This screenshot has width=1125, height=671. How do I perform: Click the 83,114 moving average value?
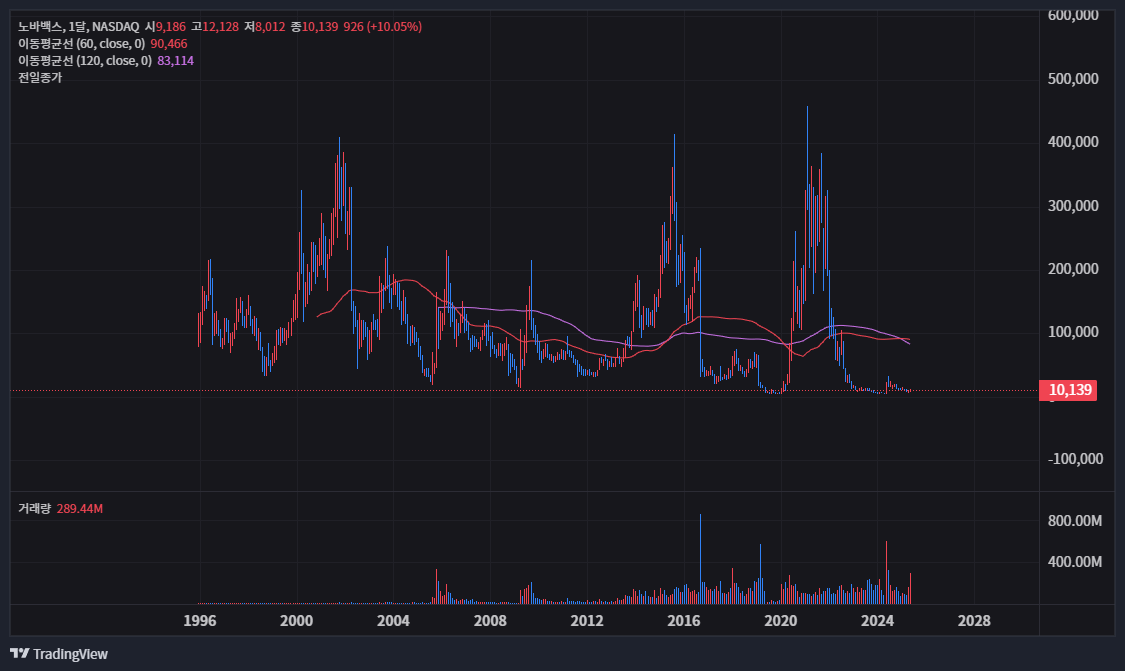point(176,61)
